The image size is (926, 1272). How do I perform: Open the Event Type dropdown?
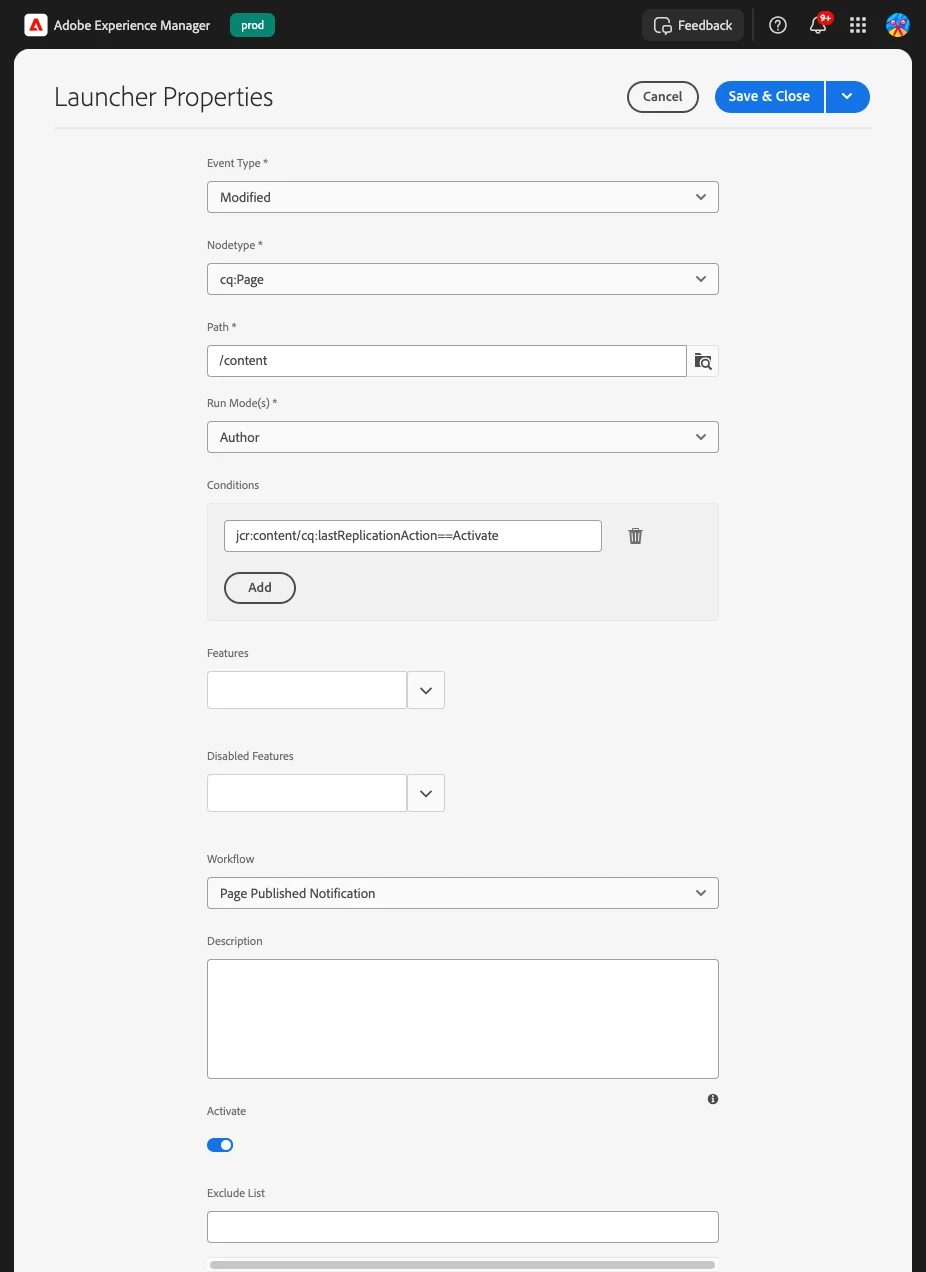pos(463,197)
